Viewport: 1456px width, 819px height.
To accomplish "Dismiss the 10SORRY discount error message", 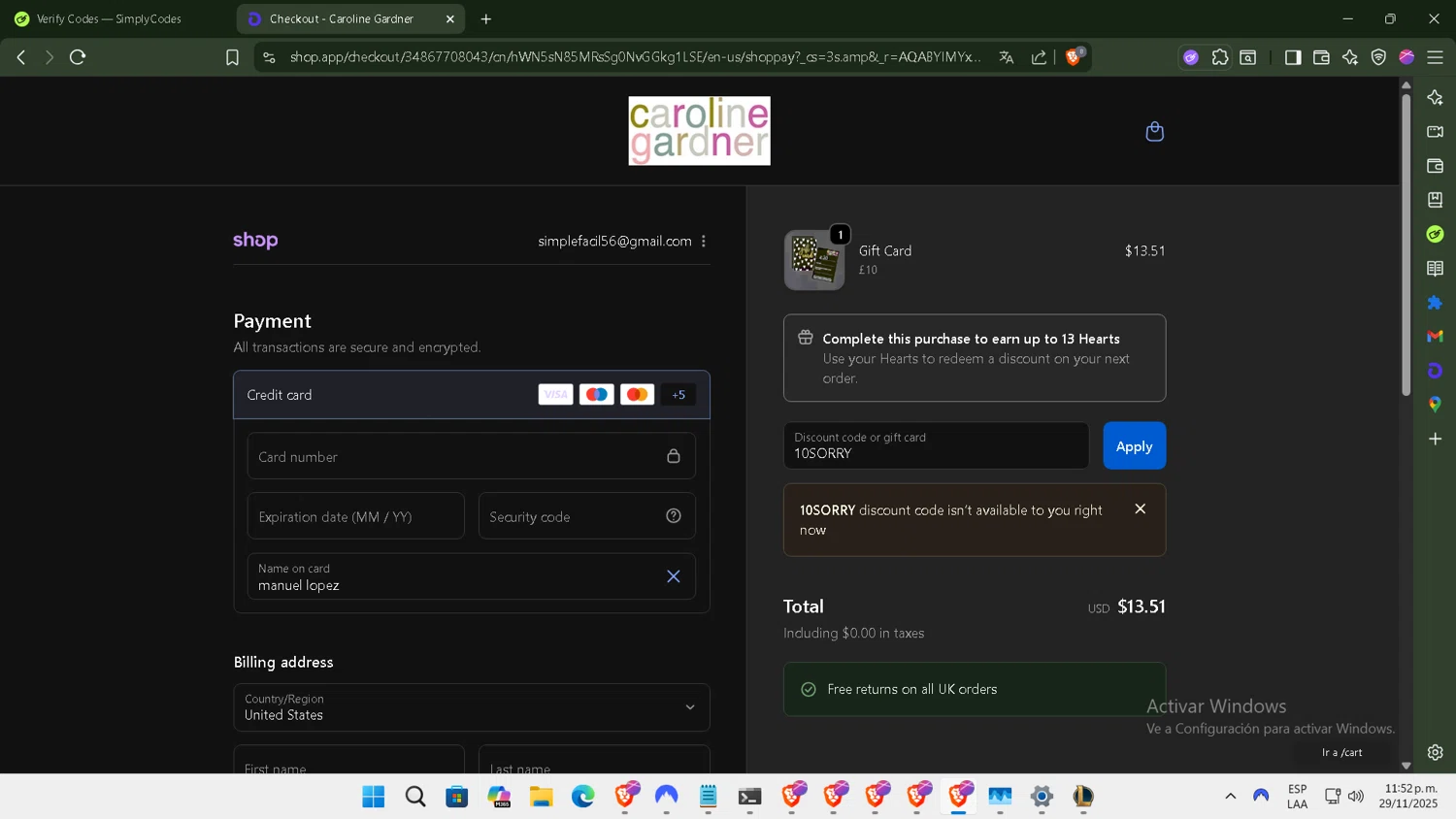I will pos(1141,508).
